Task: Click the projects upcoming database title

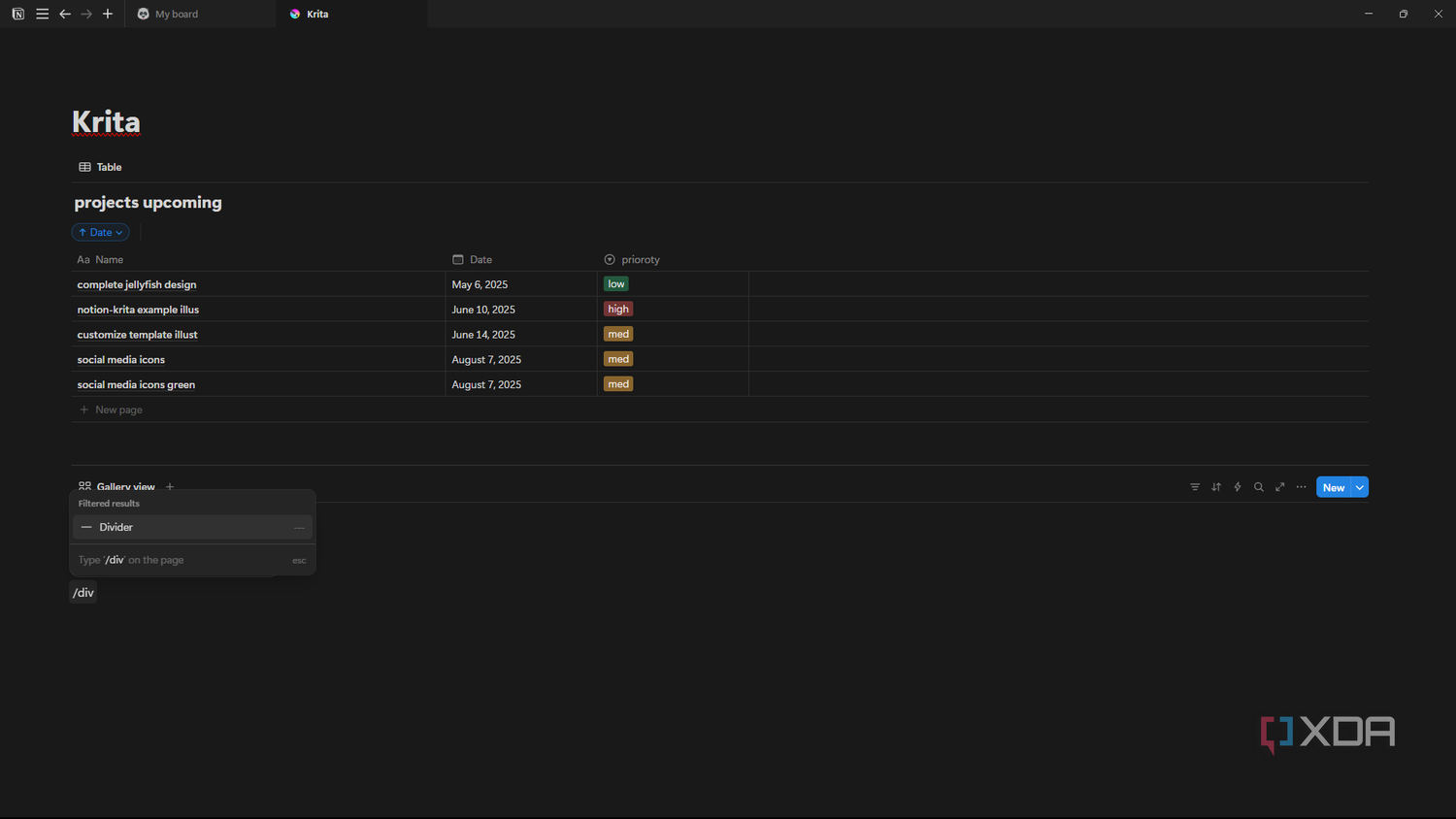Action: click(x=148, y=202)
